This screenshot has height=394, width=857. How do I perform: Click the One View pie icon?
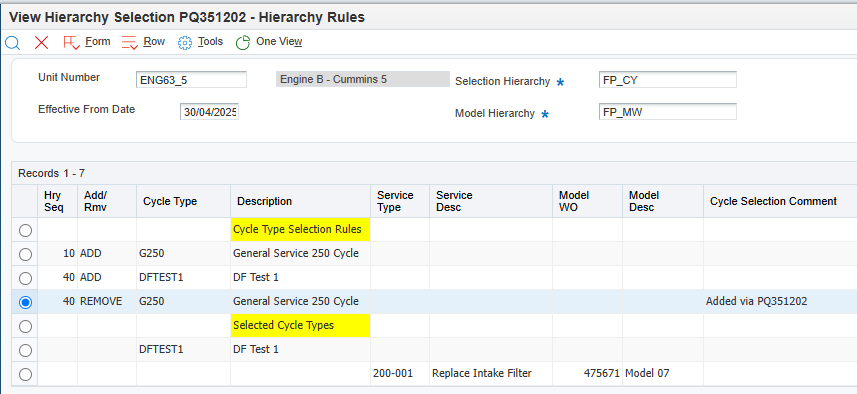click(x=243, y=43)
